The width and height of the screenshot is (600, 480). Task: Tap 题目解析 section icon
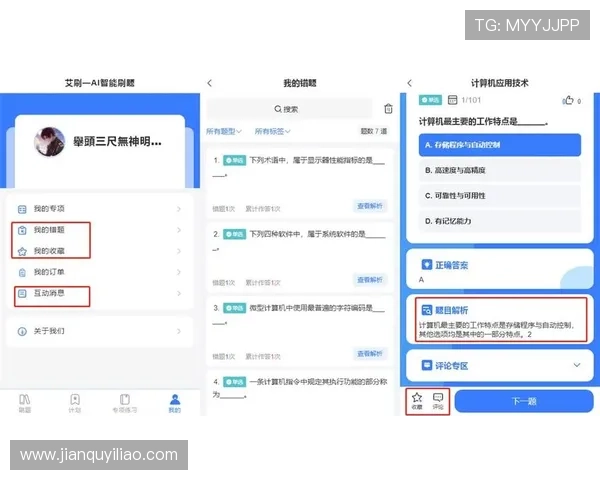(x=426, y=310)
